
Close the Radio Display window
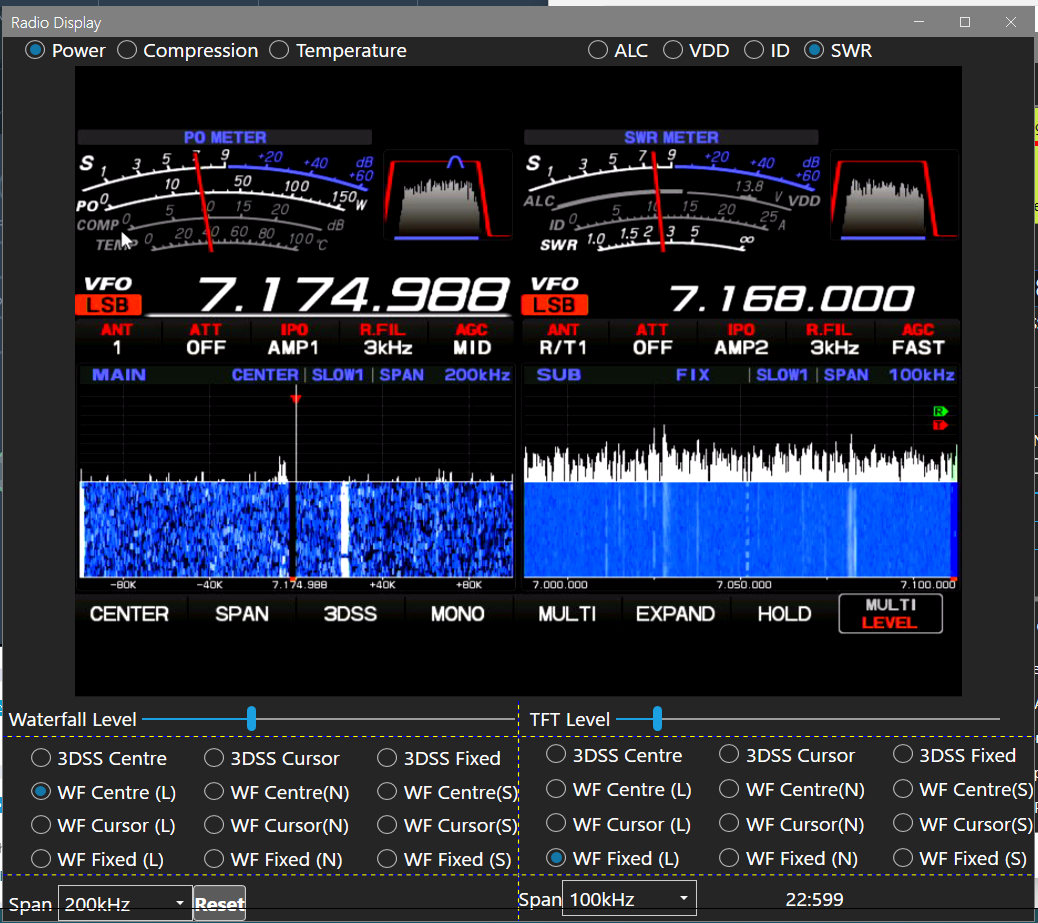1011,22
